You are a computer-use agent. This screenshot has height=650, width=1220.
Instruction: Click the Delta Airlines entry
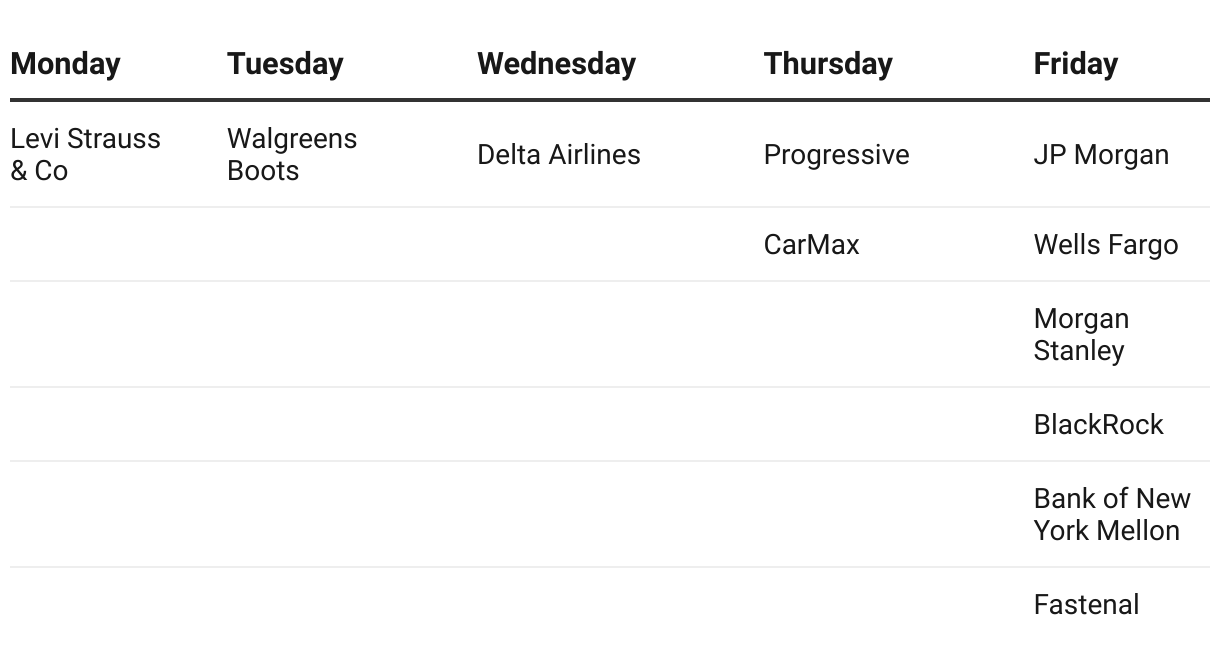tap(558, 155)
